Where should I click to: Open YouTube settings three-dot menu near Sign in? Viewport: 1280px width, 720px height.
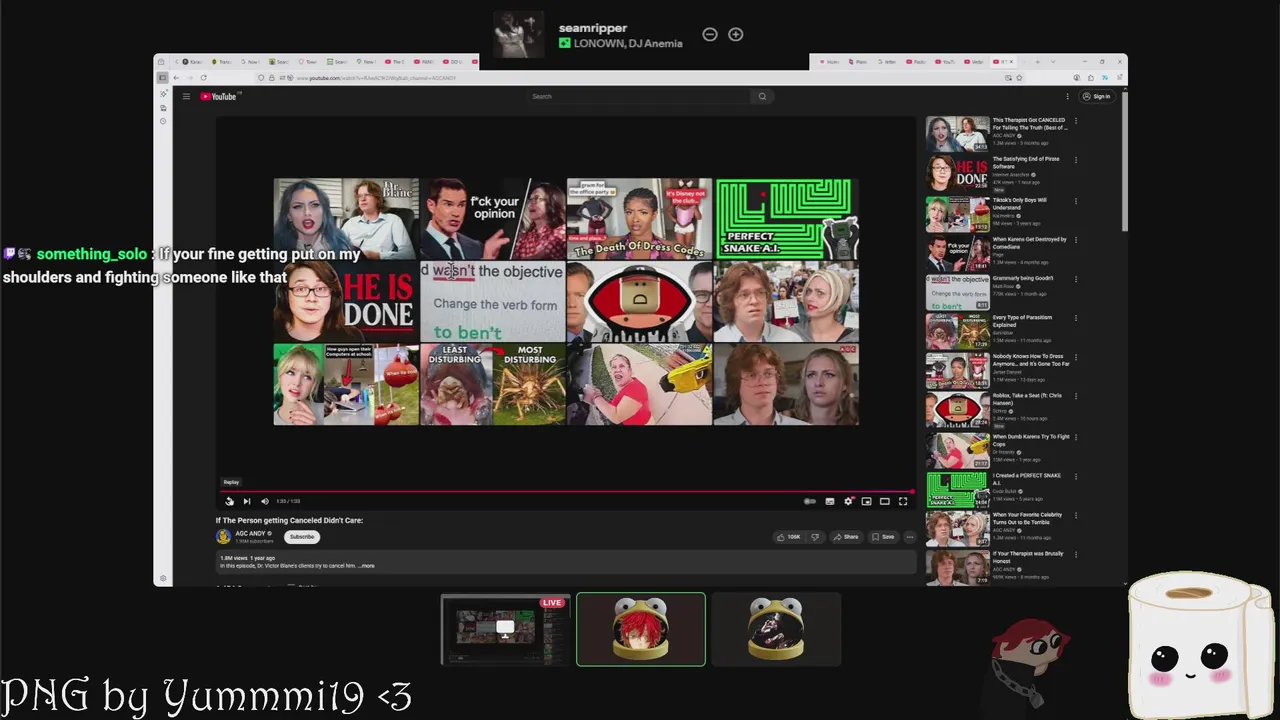coord(1068,96)
